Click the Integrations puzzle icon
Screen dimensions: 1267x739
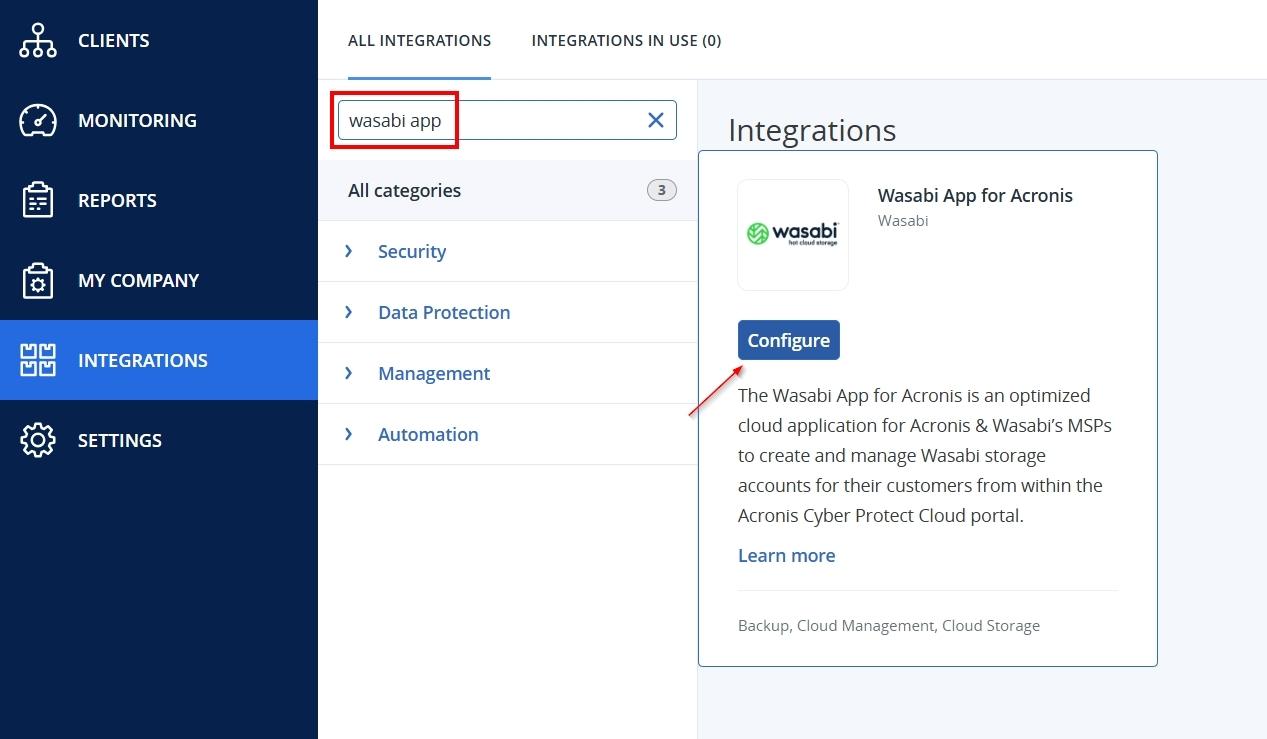pos(38,360)
